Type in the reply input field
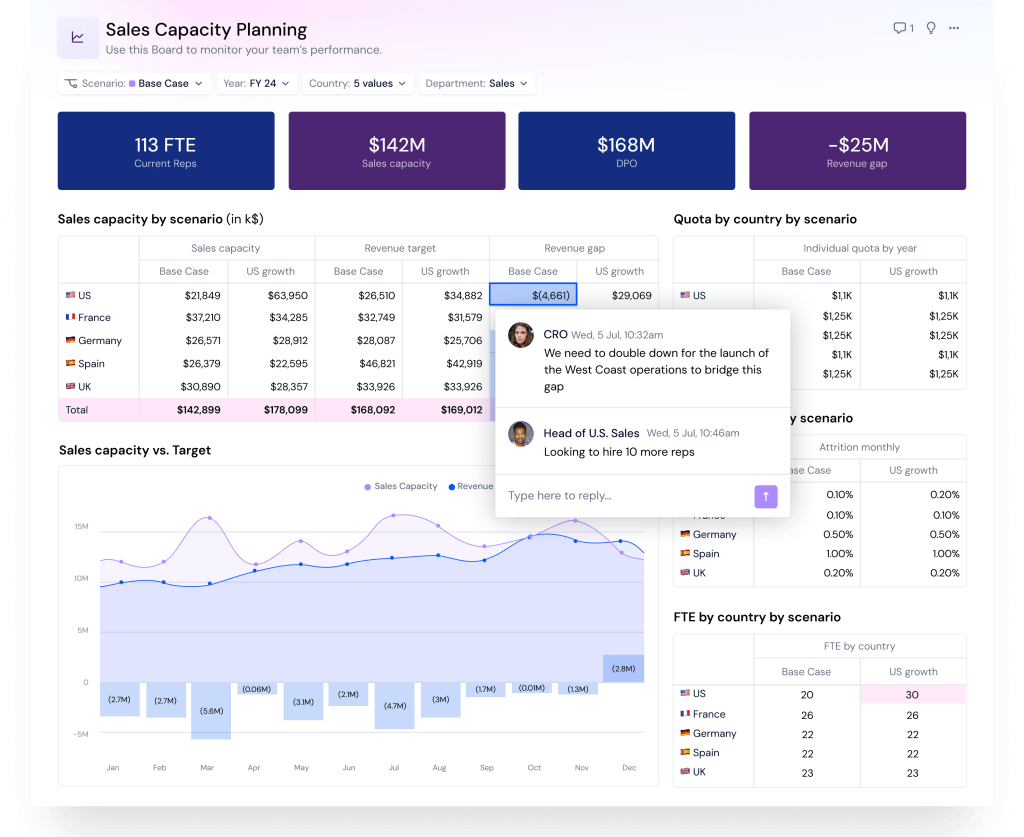Image resolution: width=1024 pixels, height=837 pixels. [x=625, y=496]
